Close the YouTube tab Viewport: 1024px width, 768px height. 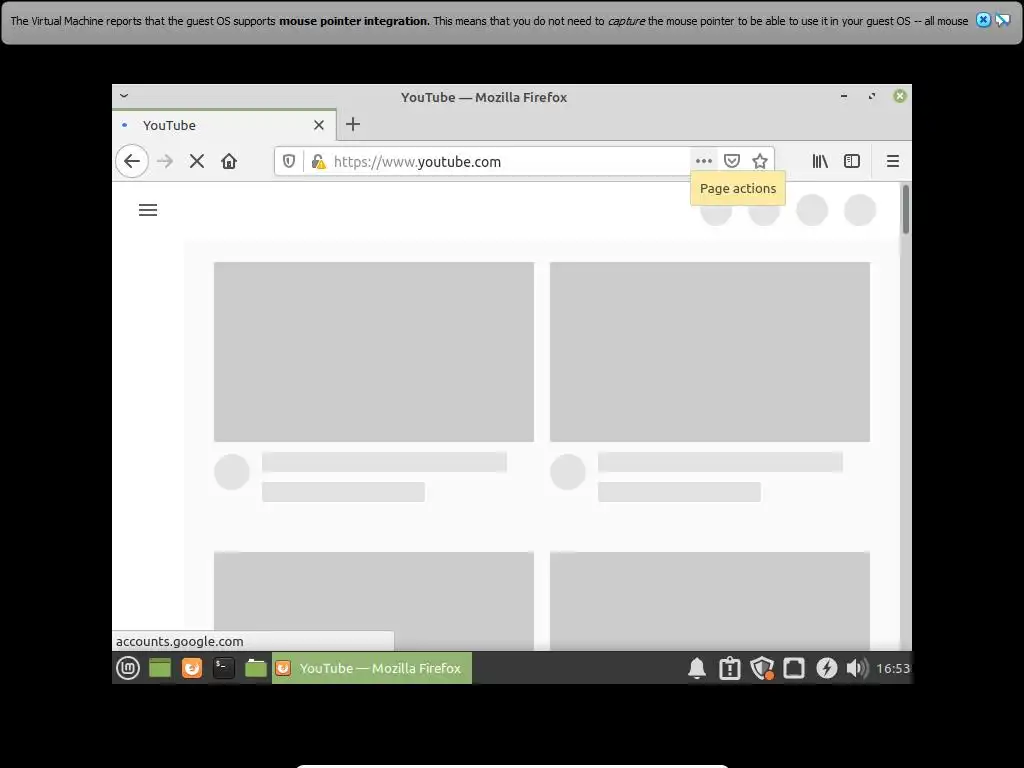319,125
